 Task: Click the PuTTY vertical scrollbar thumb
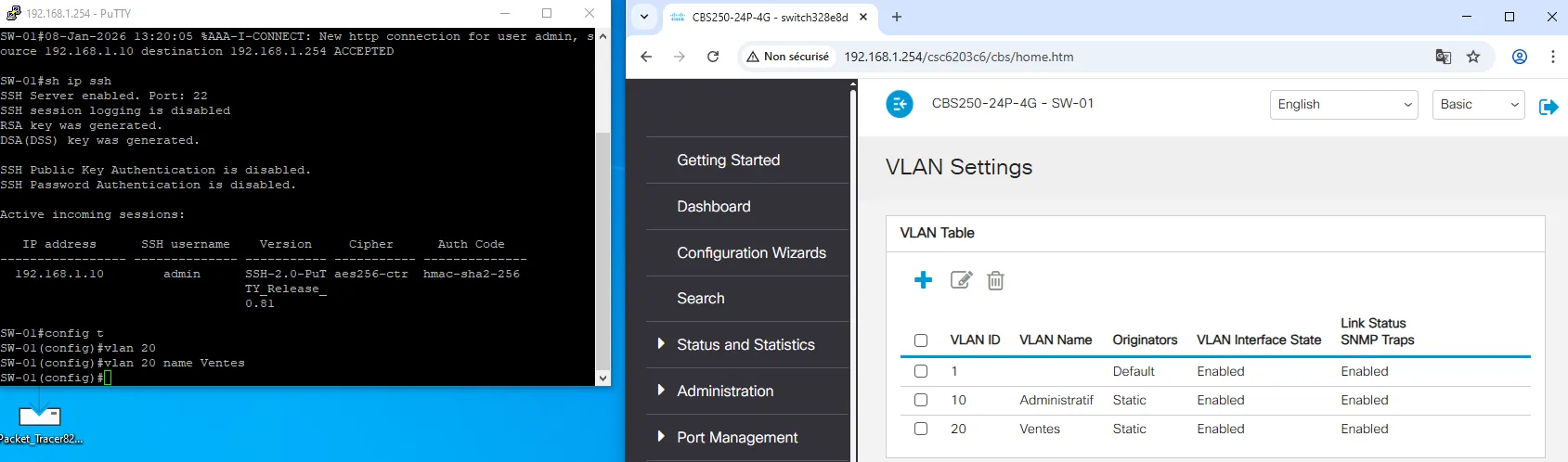click(x=603, y=250)
